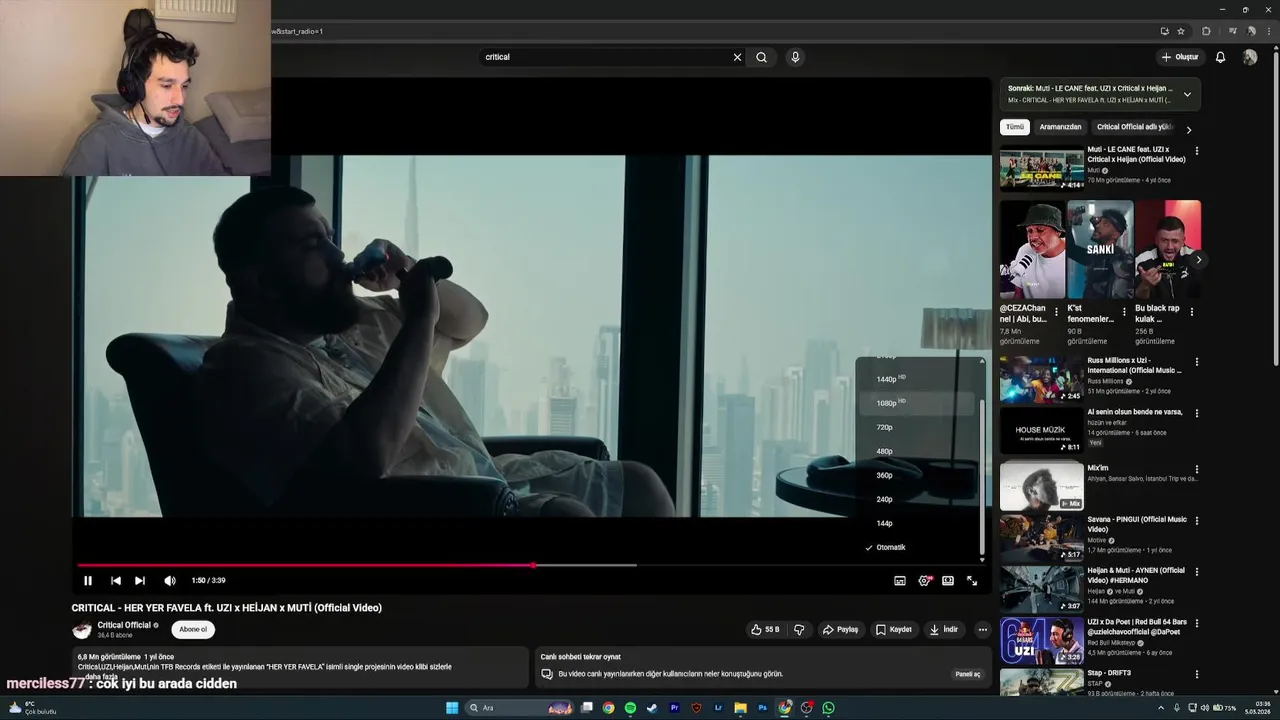Open WhatsApp from the taskbar
The height and width of the screenshot is (720, 1280).
coord(828,708)
